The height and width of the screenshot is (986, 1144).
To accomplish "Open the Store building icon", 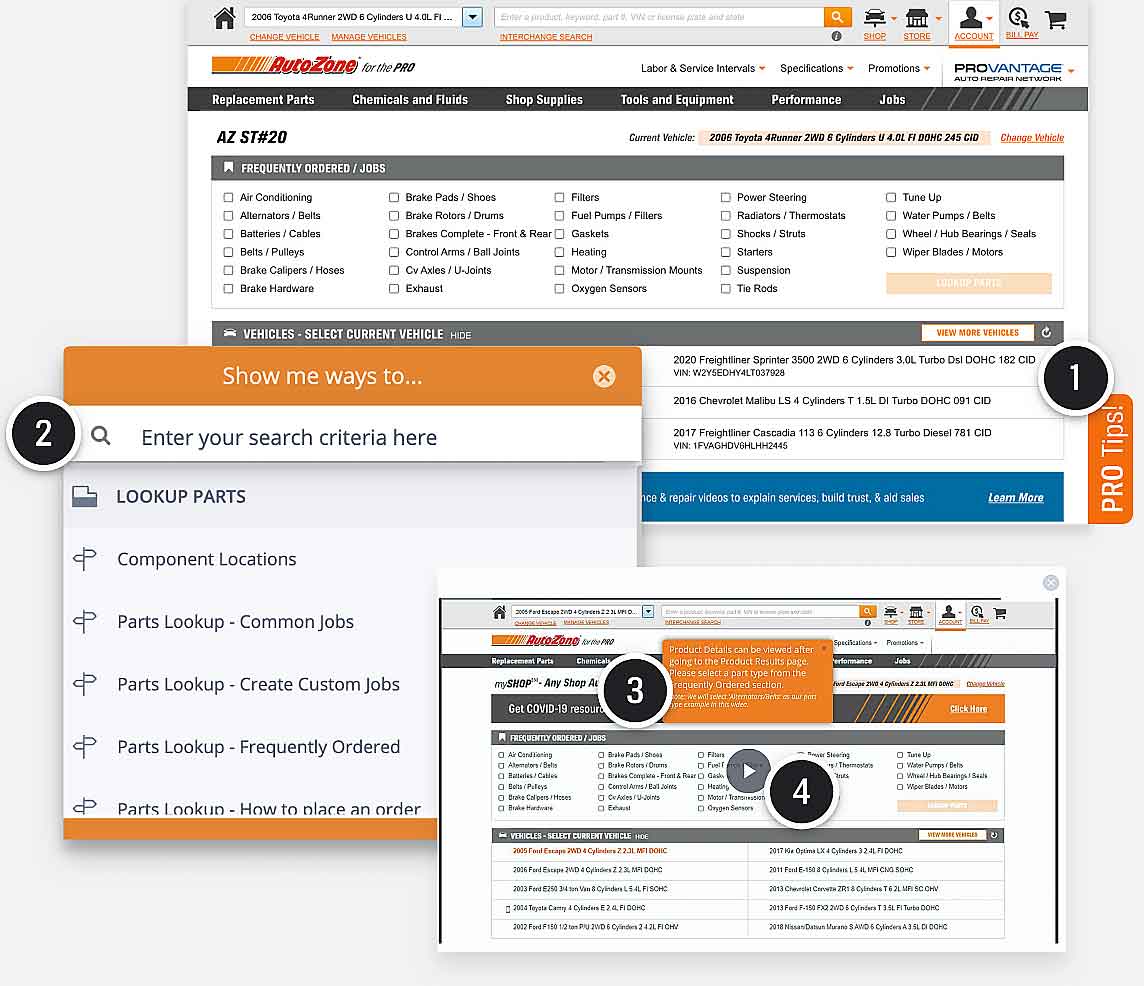I will pyautogui.click(x=917, y=18).
